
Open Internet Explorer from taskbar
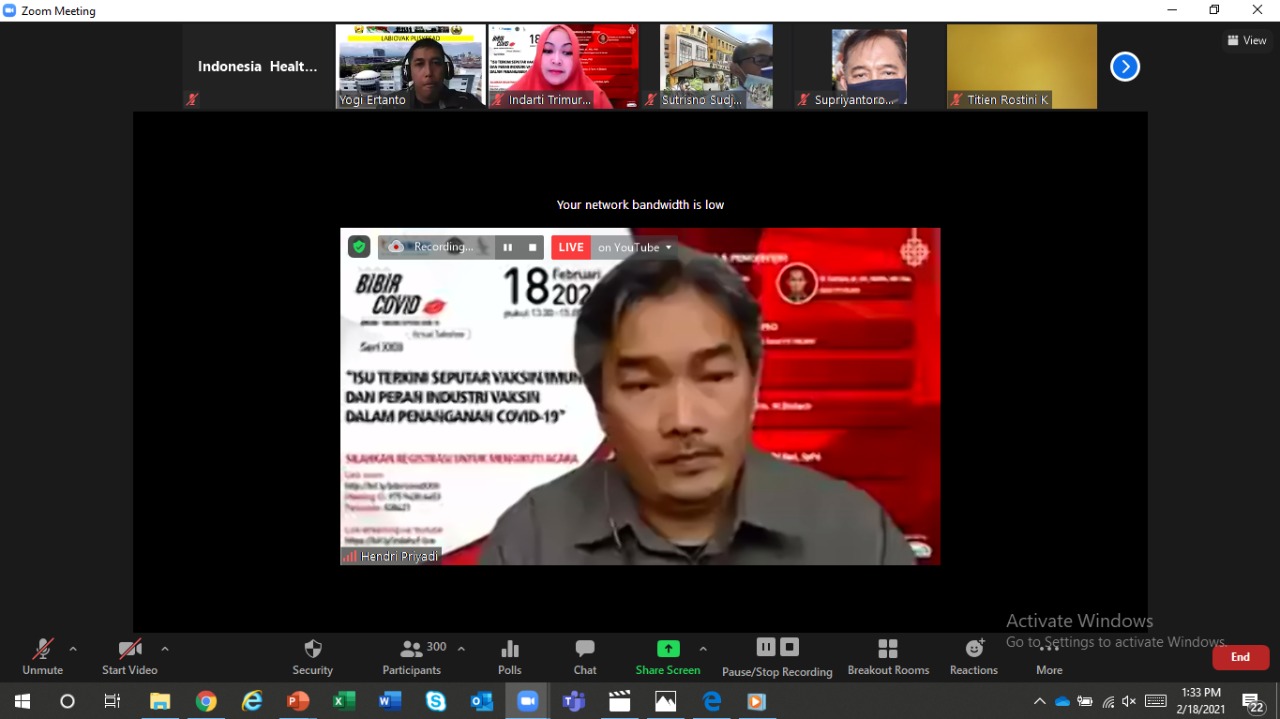click(252, 701)
